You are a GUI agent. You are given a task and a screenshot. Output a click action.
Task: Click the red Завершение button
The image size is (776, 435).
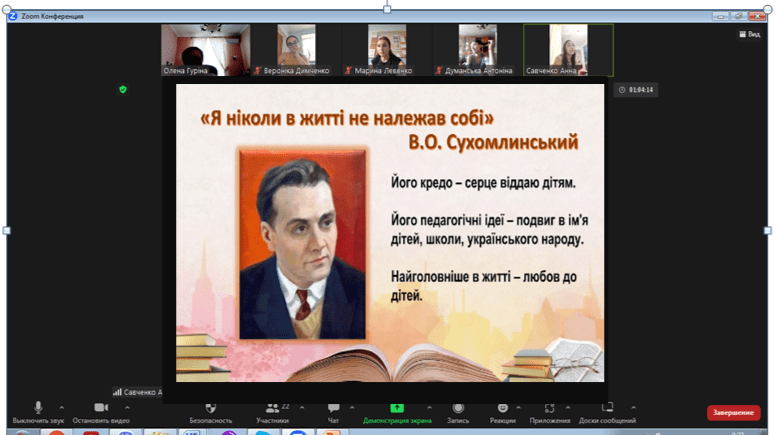point(733,412)
